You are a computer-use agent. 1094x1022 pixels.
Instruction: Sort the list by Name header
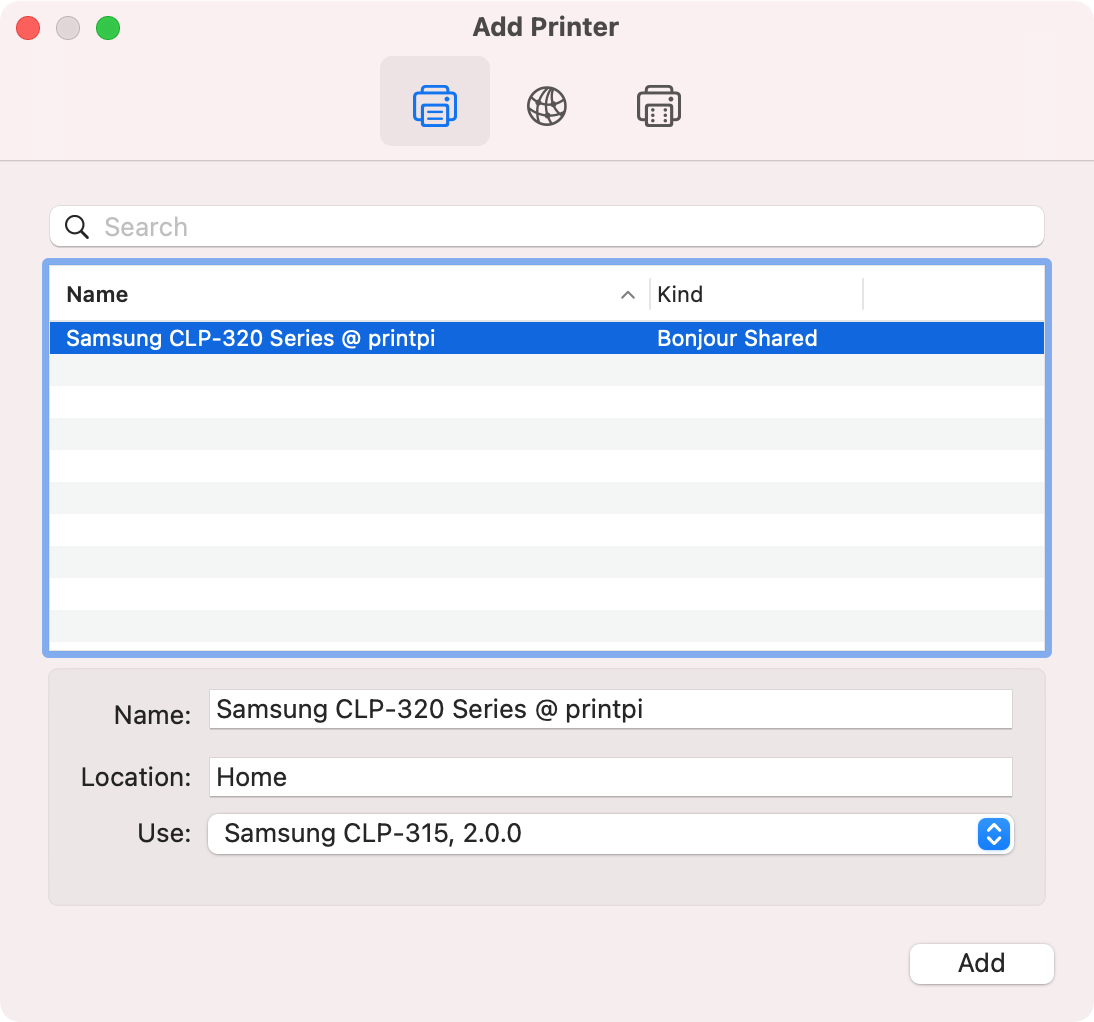[300, 294]
